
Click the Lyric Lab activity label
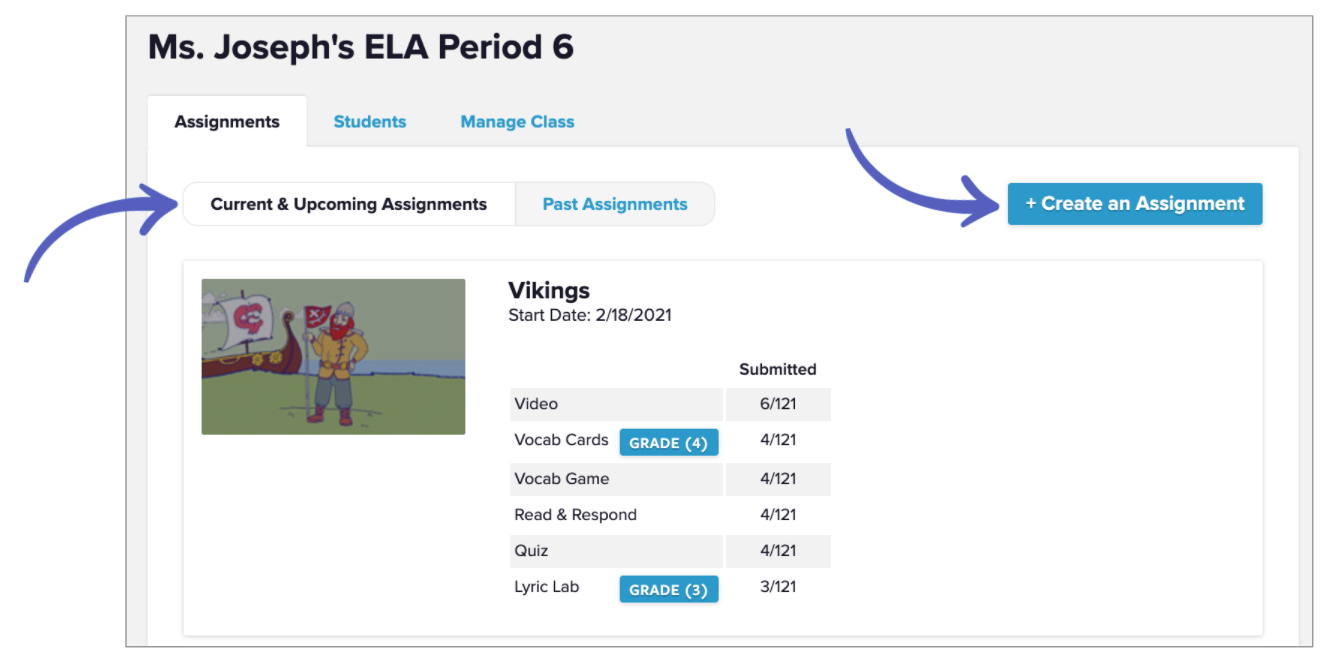(x=546, y=587)
